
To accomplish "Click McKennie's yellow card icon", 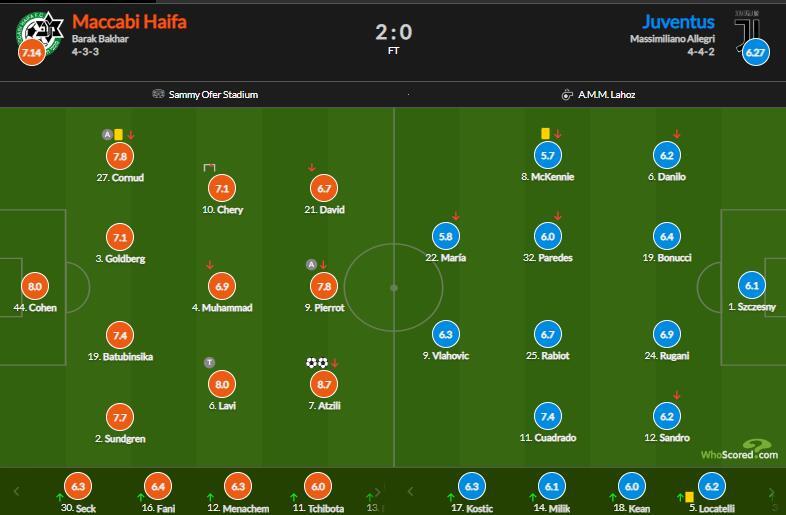I will [x=545, y=132].
